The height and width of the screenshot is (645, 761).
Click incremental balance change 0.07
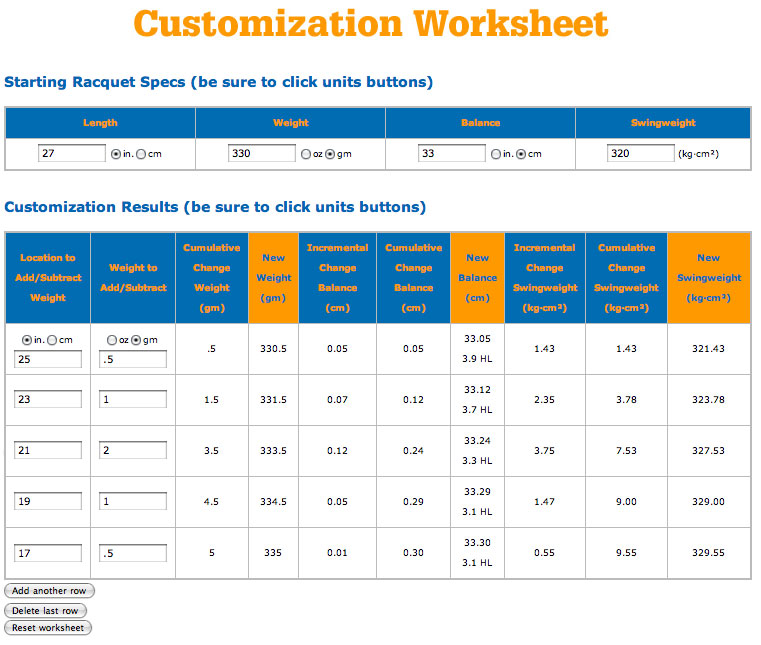[337, 399]
